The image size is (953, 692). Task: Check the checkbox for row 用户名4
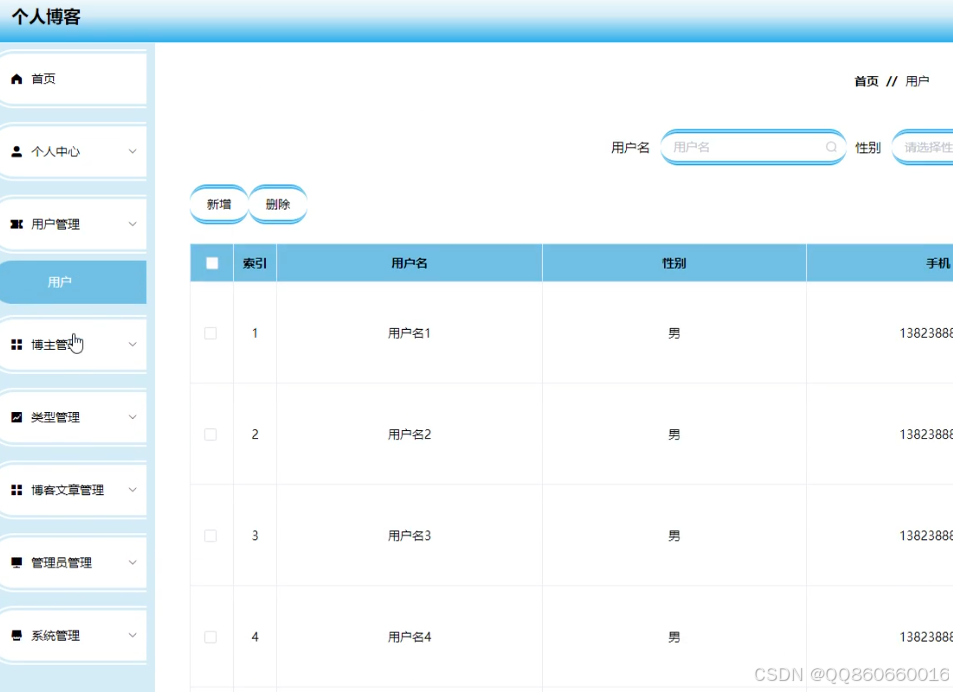point(210,637)
